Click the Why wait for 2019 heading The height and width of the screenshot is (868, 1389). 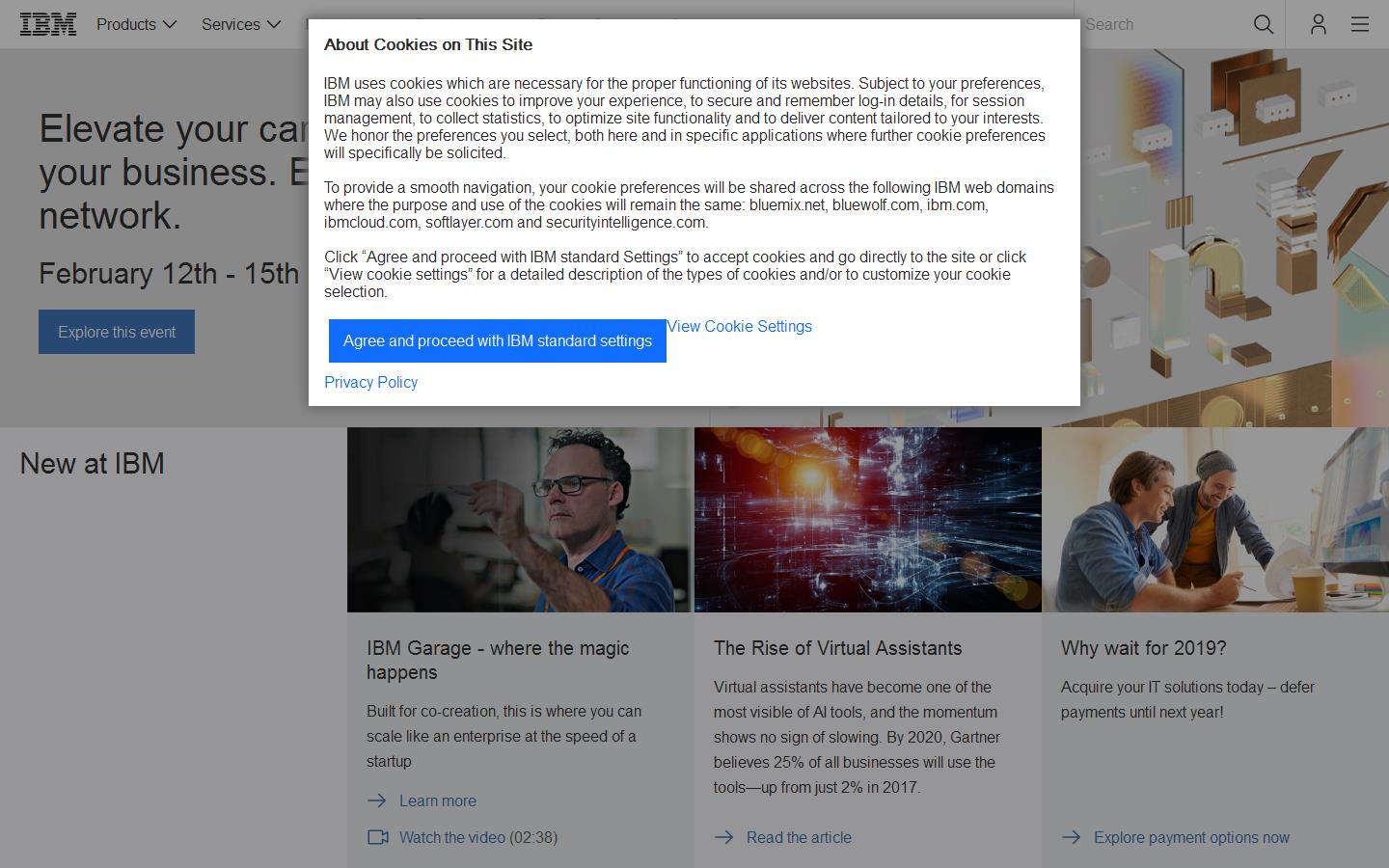click(1143, 648)
